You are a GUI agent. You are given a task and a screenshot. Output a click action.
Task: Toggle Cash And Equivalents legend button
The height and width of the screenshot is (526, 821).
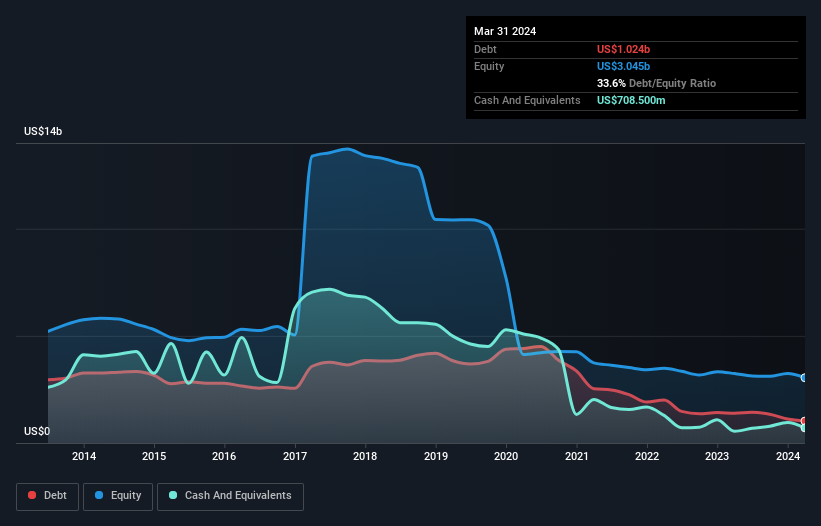[230, 496]
